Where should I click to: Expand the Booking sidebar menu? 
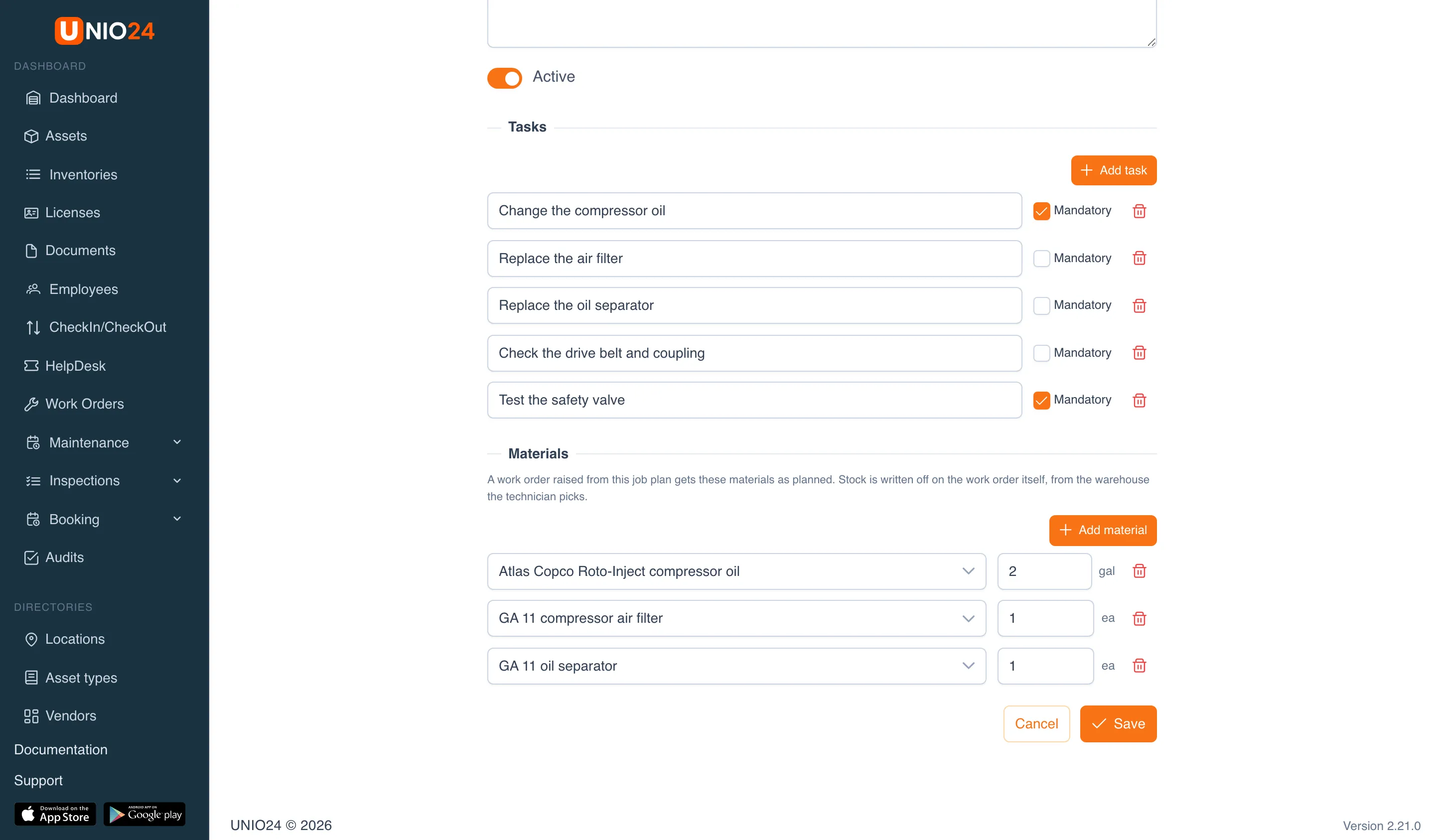coord(104,519)
